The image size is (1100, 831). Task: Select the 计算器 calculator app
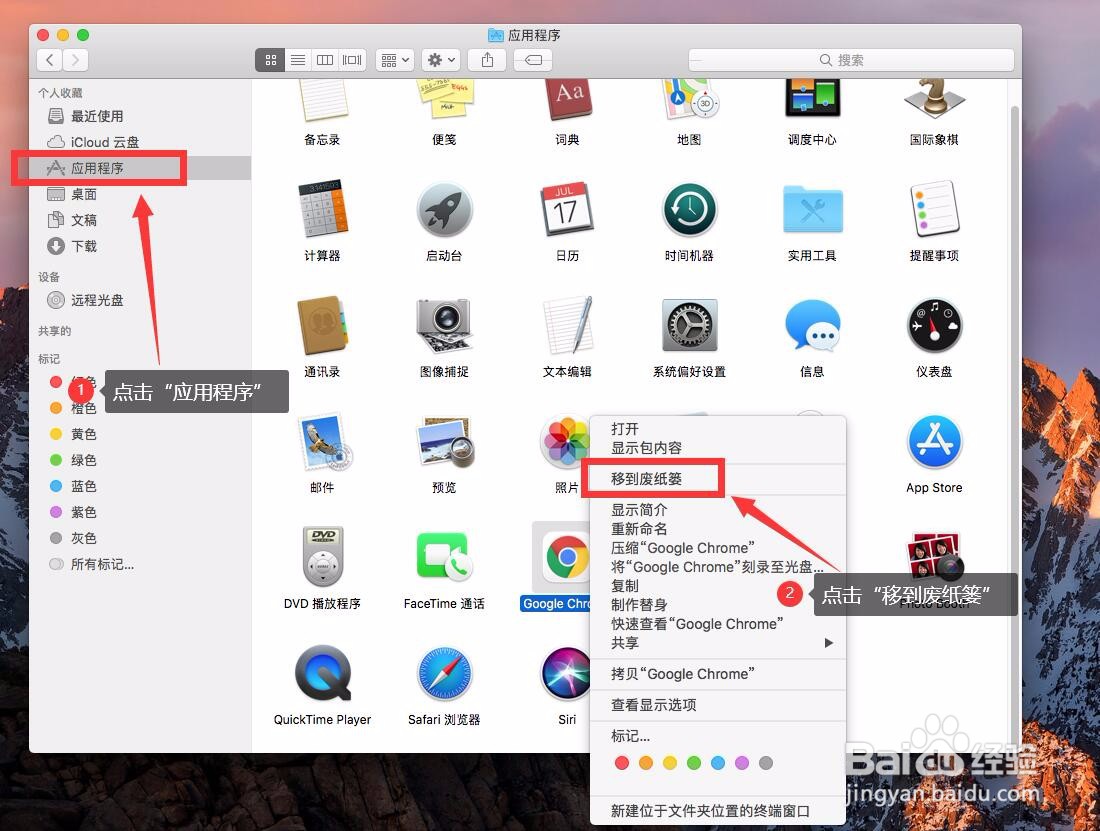321,209
